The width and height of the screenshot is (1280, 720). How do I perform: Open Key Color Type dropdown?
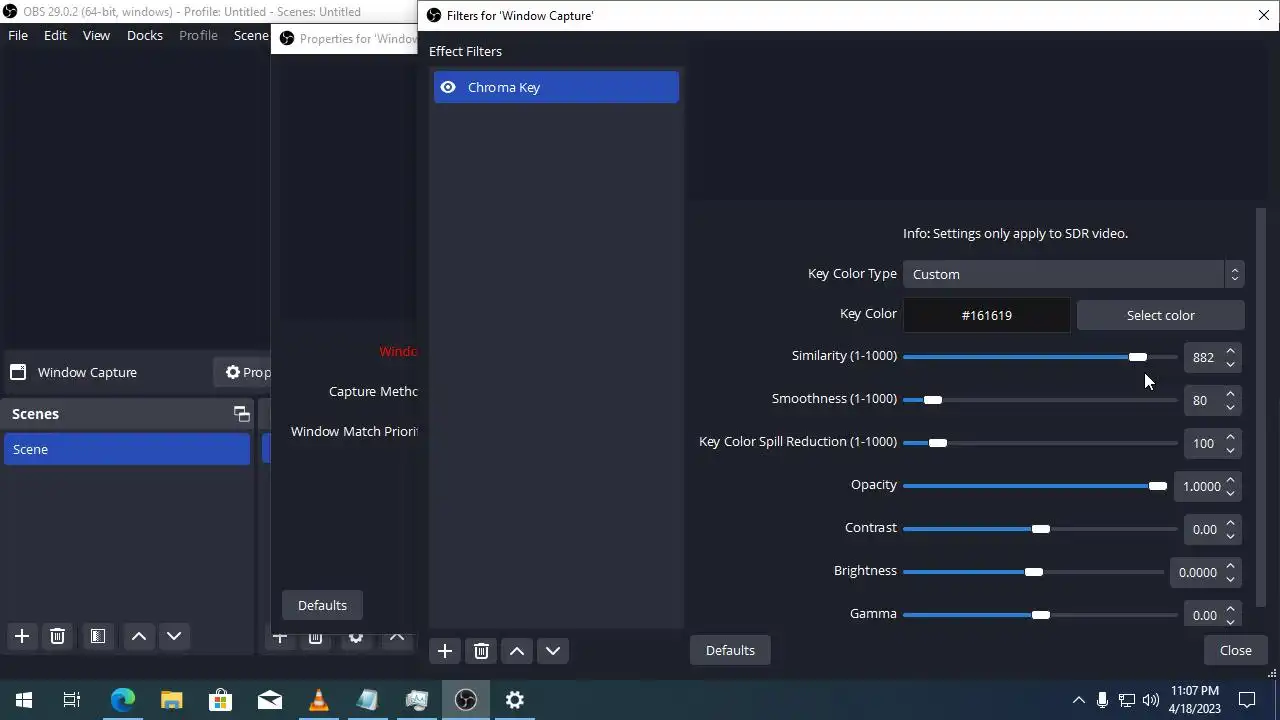(1073, 274)
